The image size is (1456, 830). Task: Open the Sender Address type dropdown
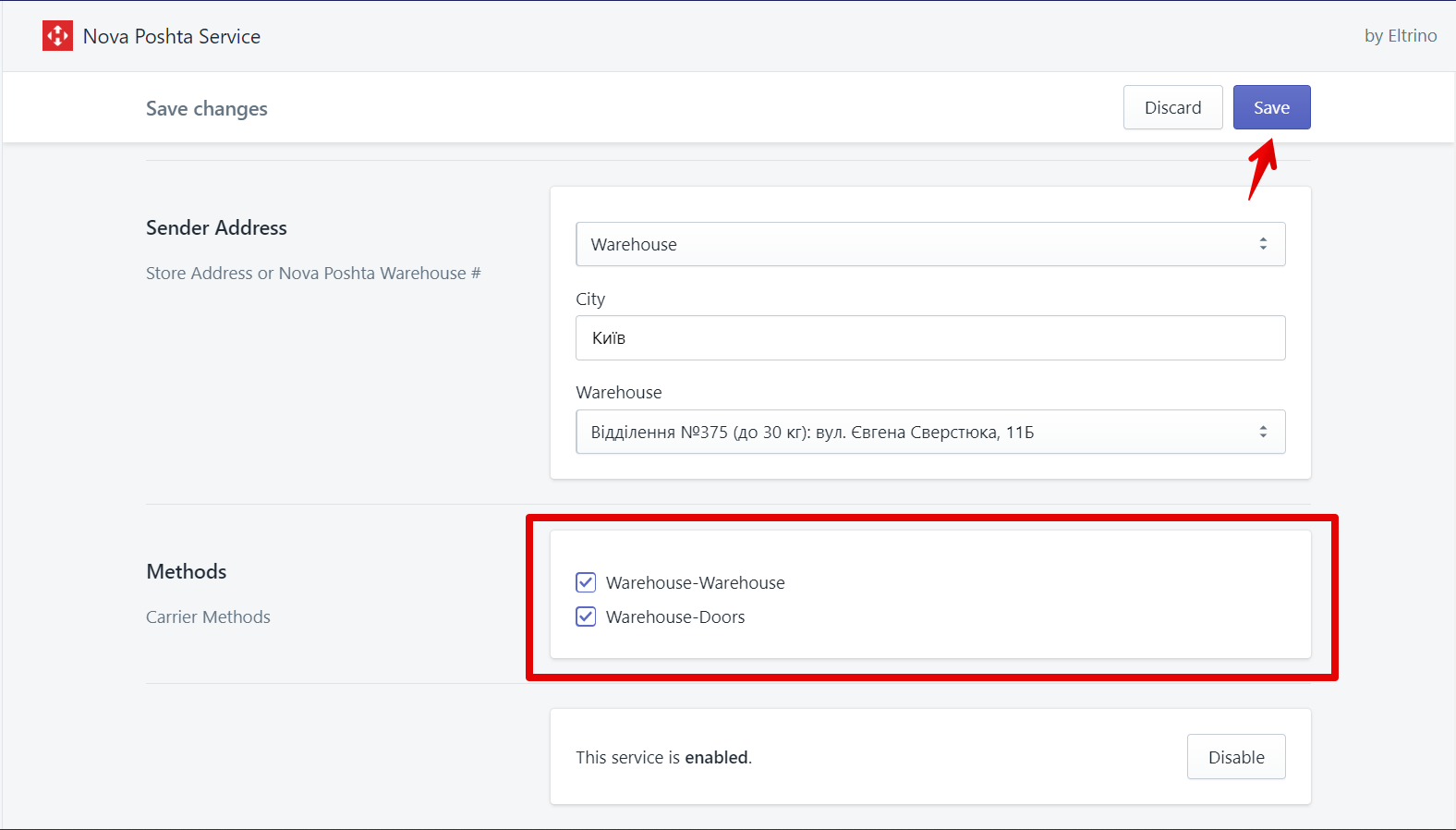pyautogui.click(x=930, y=244)
